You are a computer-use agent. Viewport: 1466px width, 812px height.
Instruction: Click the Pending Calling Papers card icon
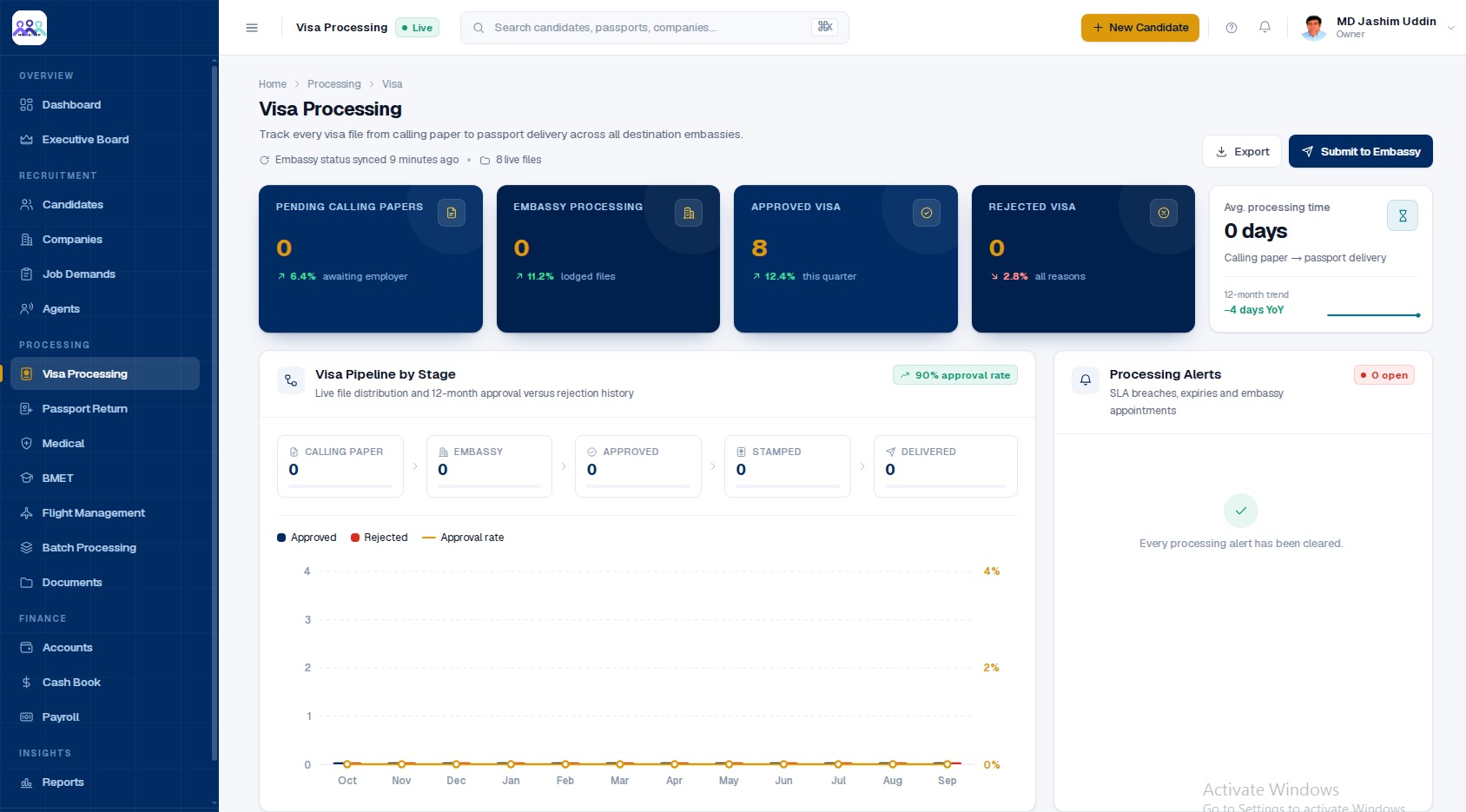coord(452,213)
